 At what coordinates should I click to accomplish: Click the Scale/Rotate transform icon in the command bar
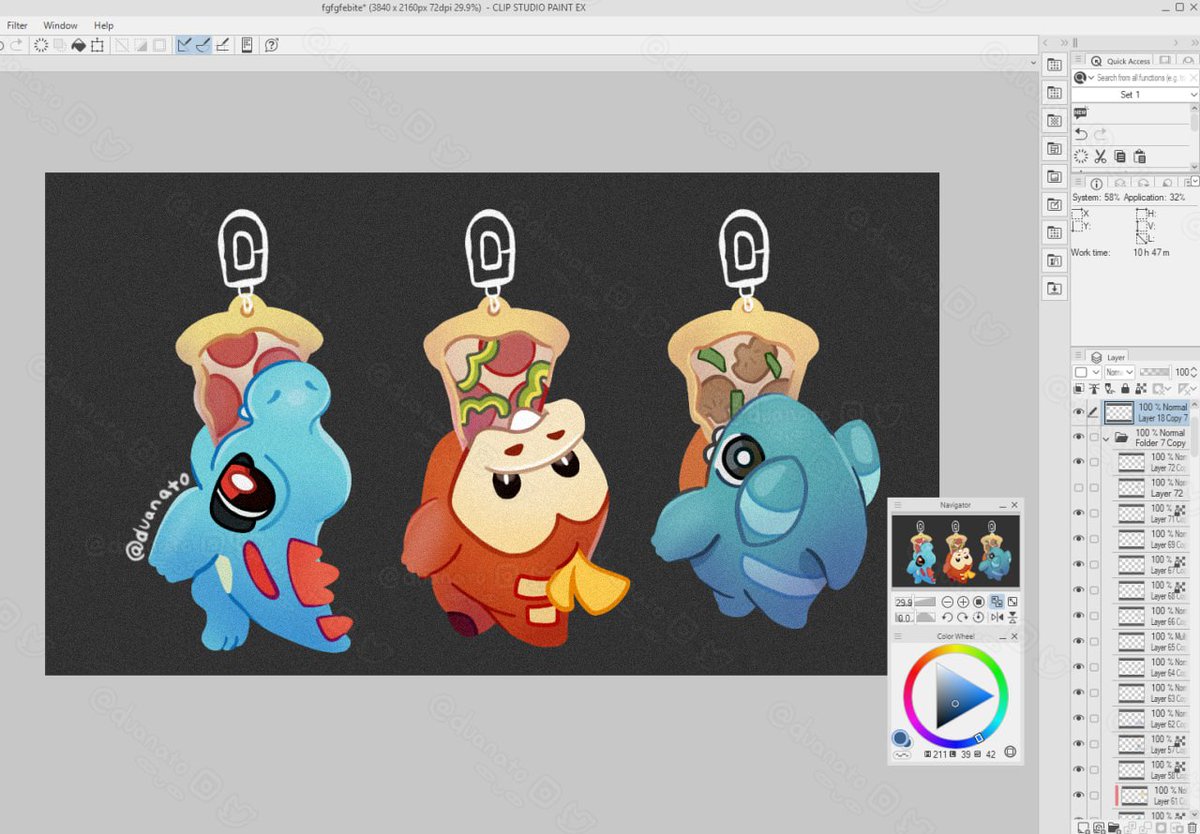(97, 45)
